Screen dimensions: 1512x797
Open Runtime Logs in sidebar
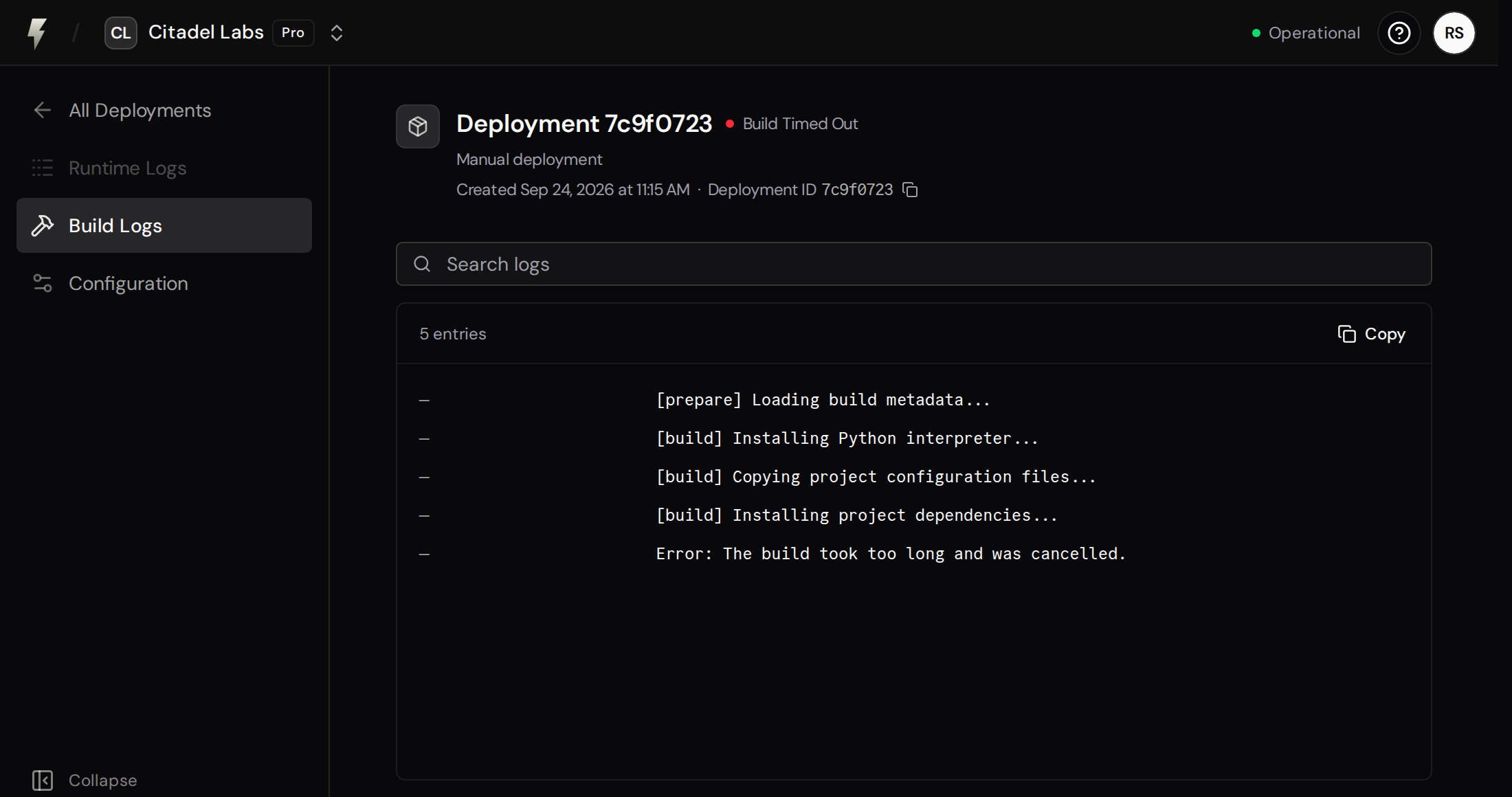tap(164, 168)
